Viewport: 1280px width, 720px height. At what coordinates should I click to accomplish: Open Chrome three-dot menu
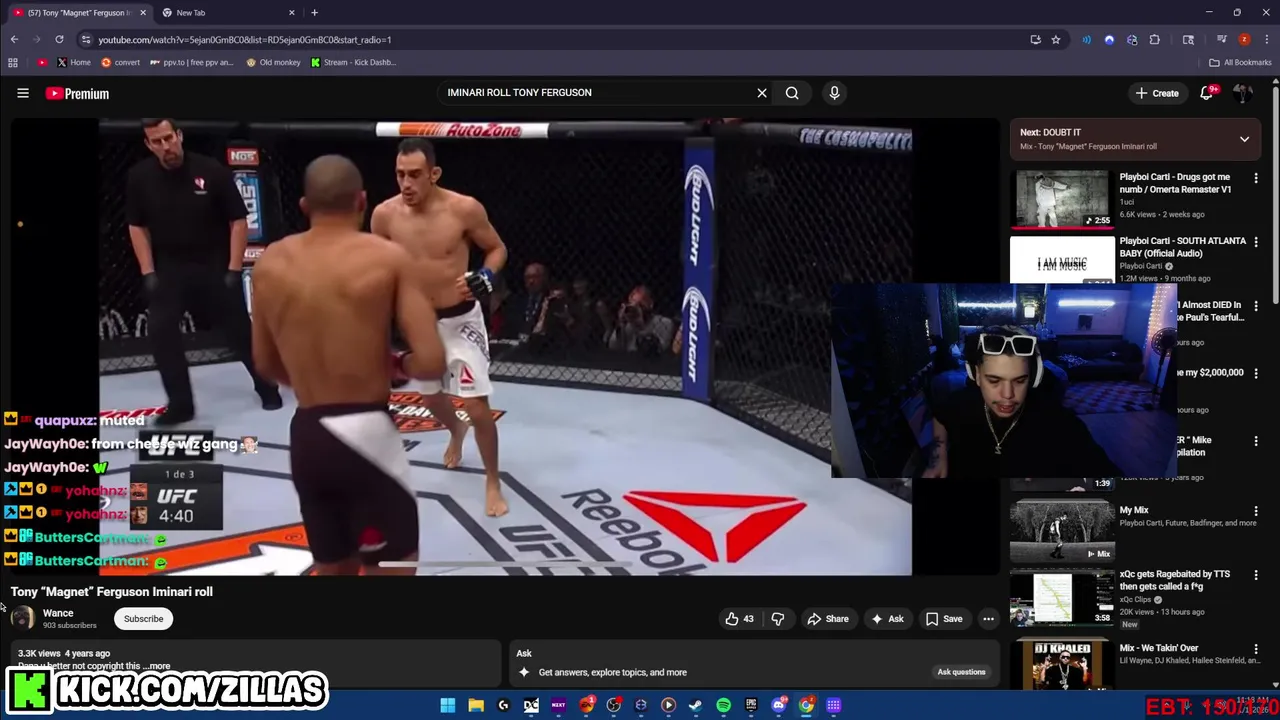point(1267,40)
